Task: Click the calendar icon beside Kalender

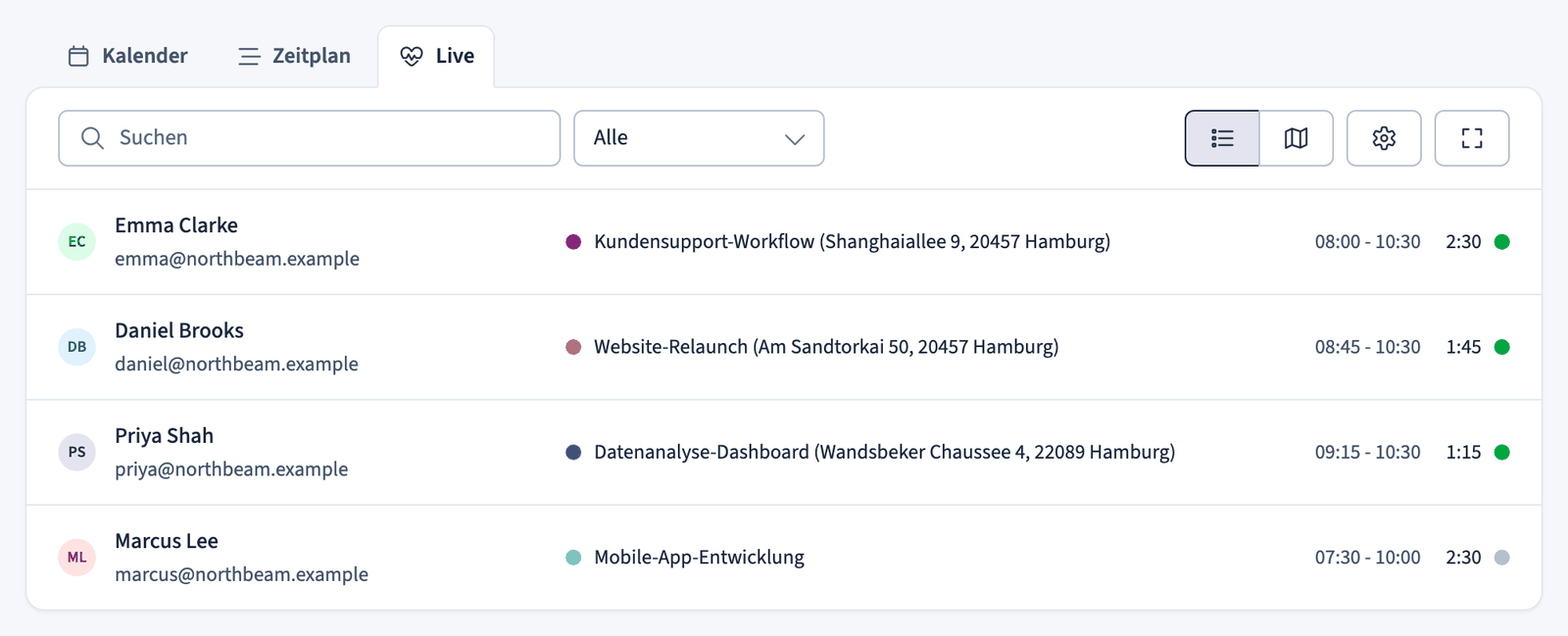Action: 78,56
